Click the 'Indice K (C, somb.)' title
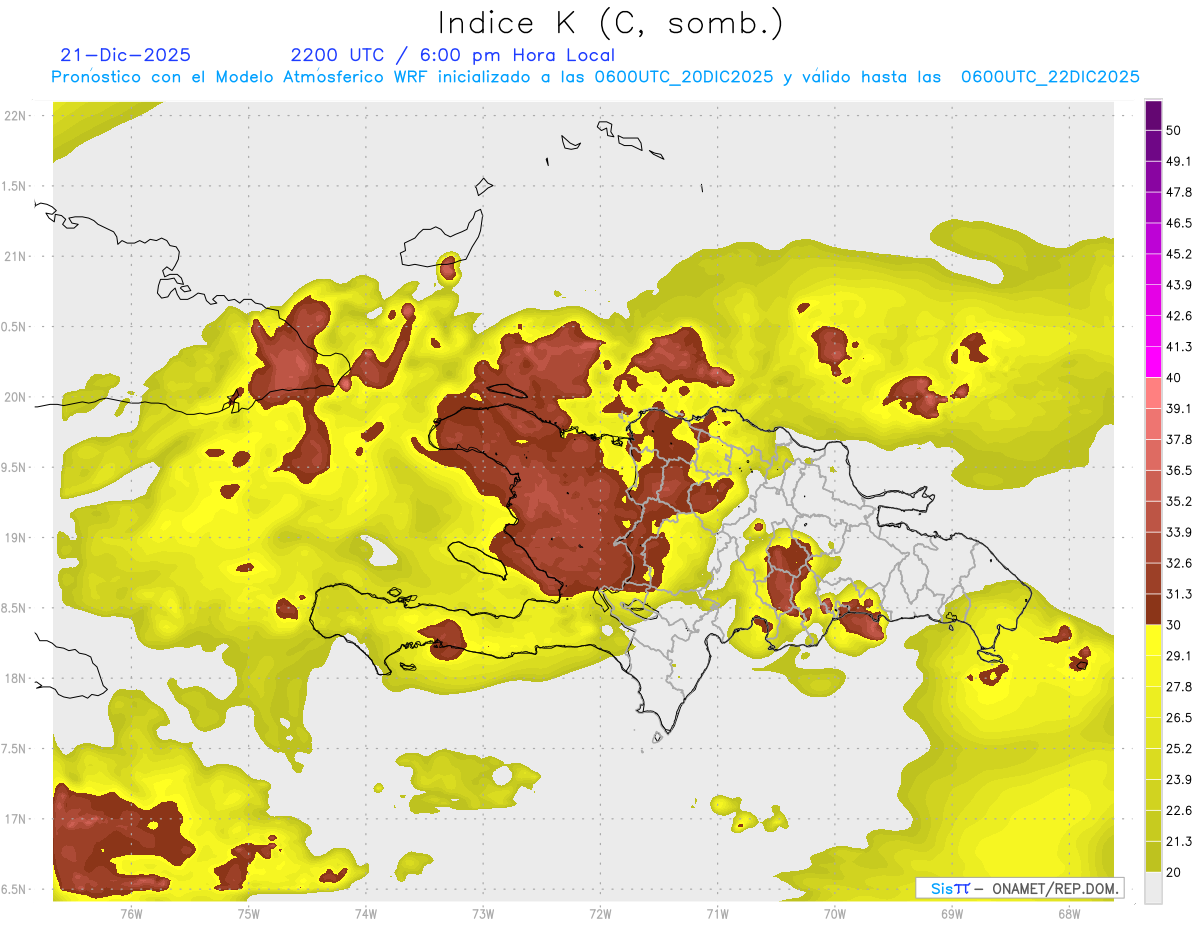Image resolution: width=1200 pixels, height=927 pixels. point(610,23)
